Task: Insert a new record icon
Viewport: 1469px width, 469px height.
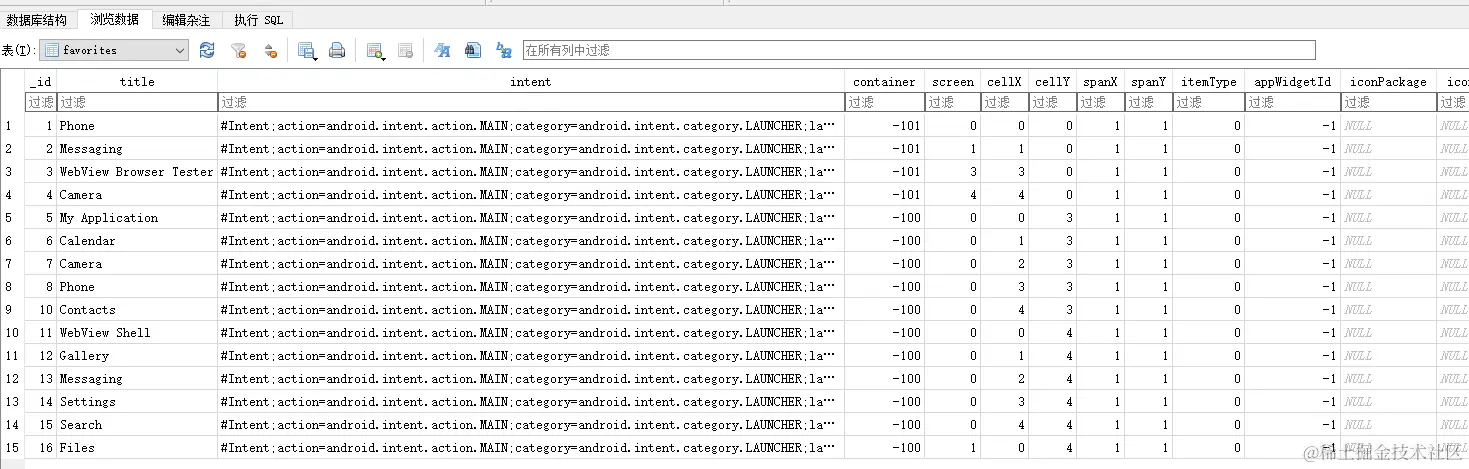Action: tap(376, 50)
